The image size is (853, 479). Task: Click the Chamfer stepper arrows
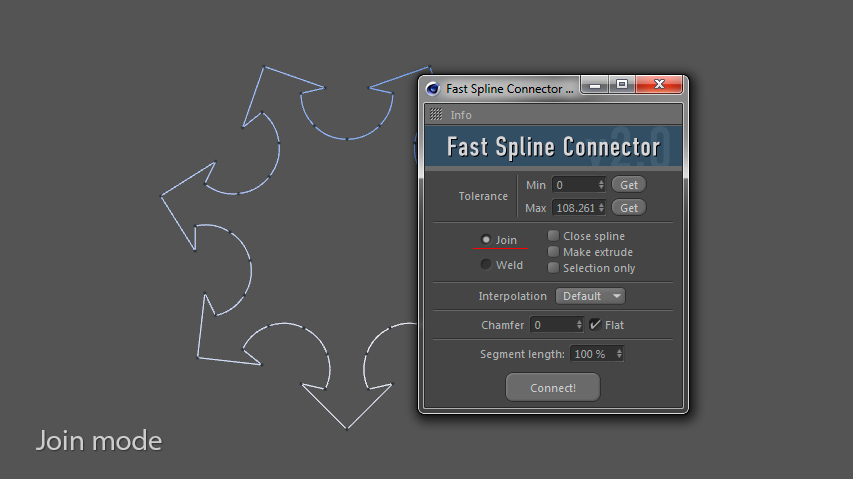point(579,325)
